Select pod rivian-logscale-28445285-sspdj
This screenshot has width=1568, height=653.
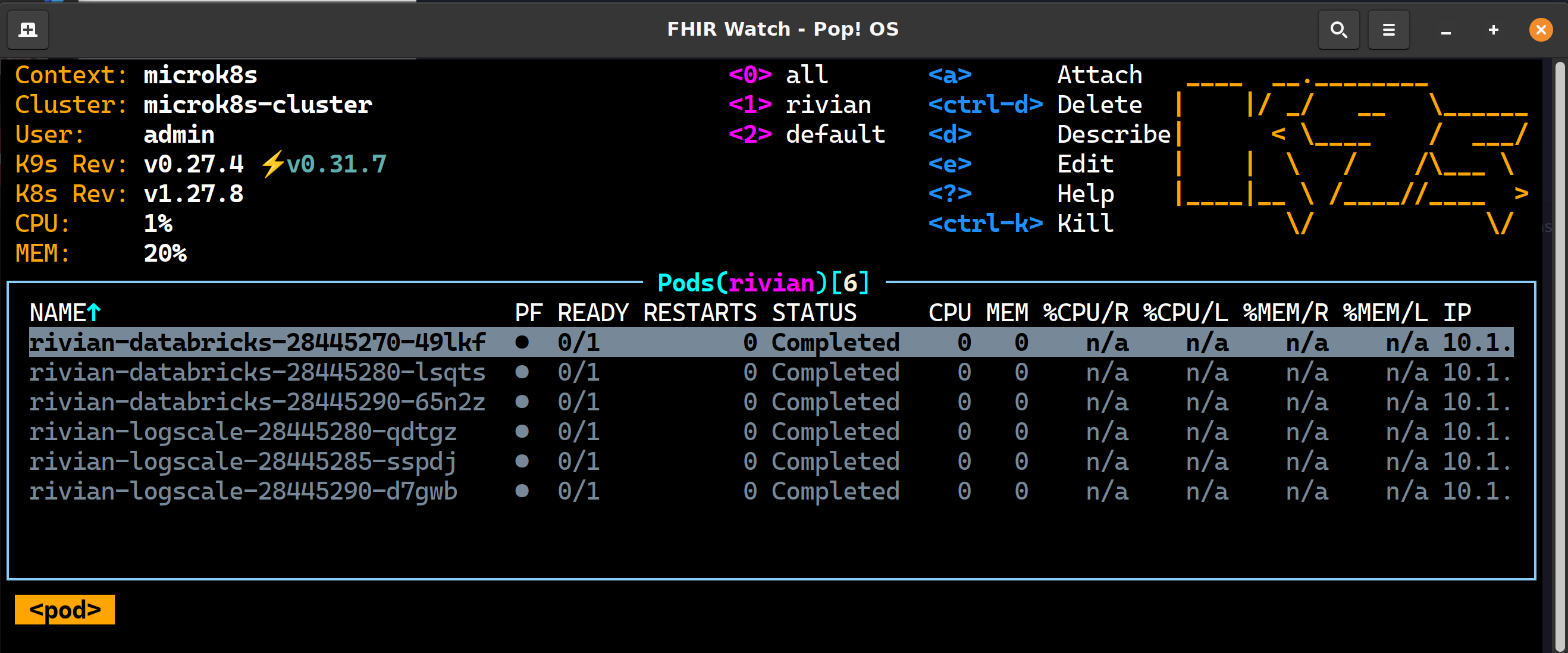tap(243, 462)
